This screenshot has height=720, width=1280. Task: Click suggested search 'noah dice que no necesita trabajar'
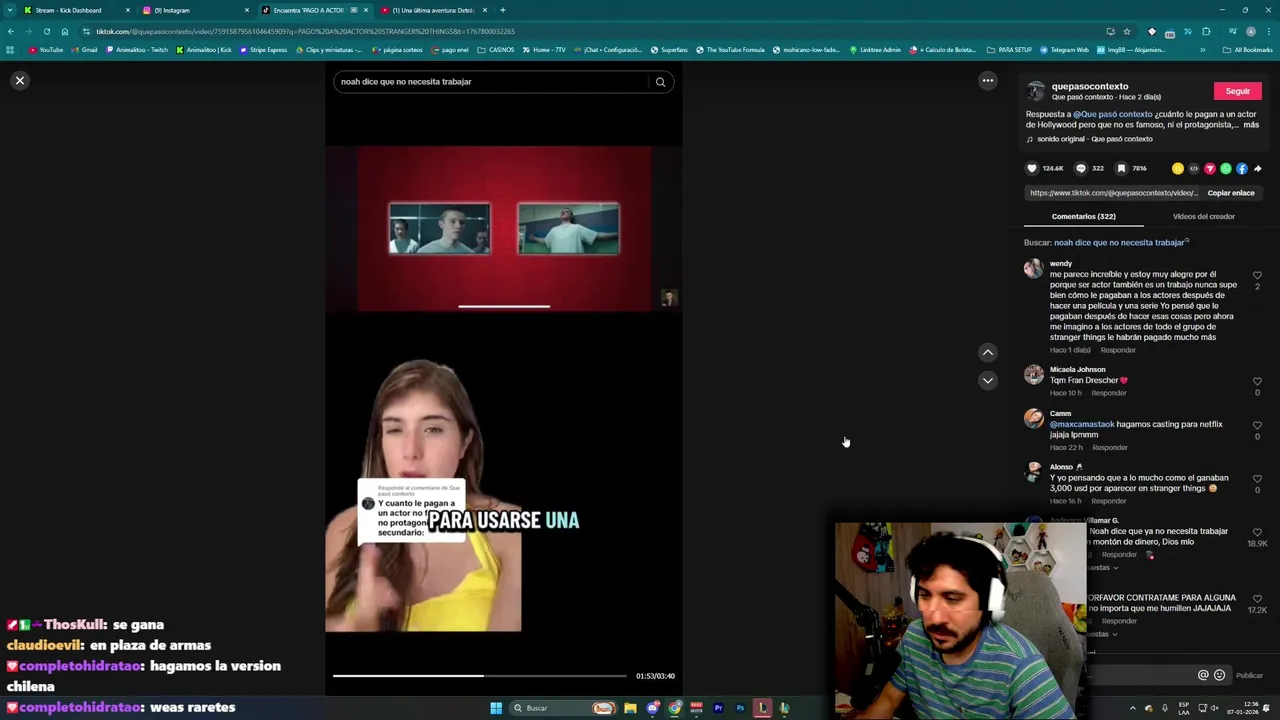point(1120,242)
